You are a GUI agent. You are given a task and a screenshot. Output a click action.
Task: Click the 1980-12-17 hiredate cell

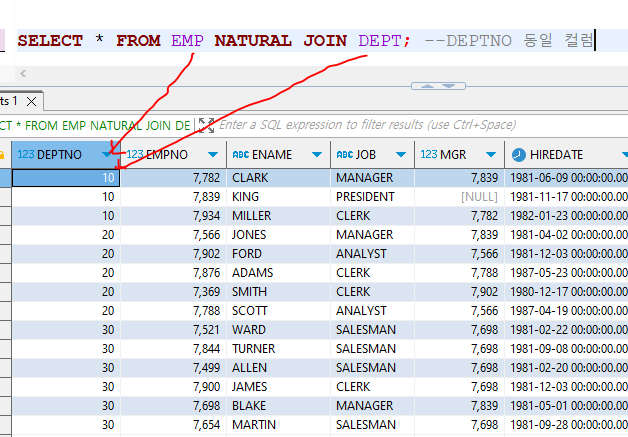[x=566, y=292]
